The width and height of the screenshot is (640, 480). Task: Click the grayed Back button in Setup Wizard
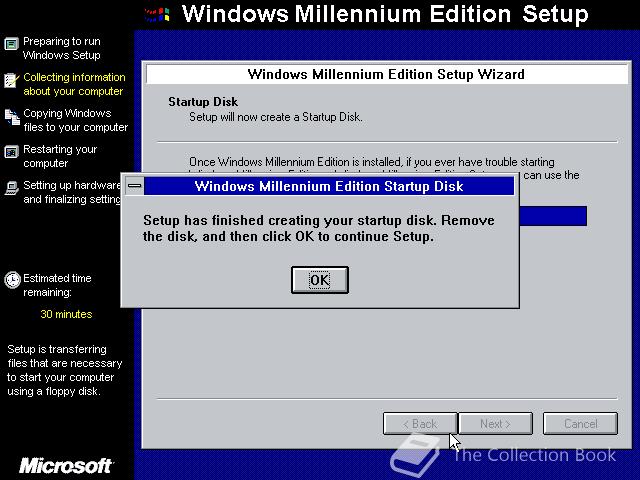pos(420,424)
